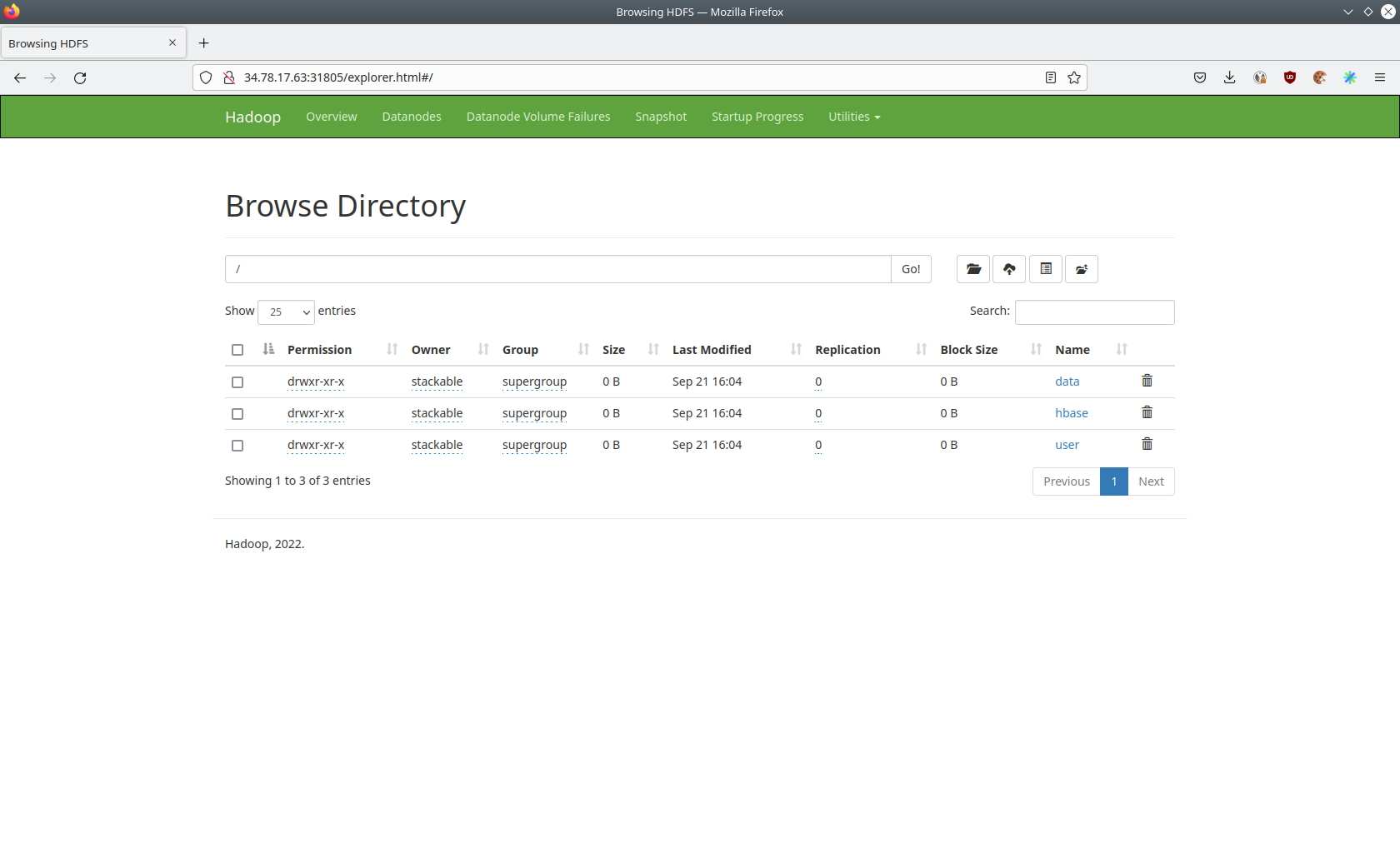This screenshot has height=843, width=1400.
Task: Click the shield icon in address bar
Action: pyautogui.click(x=206, y=77)
